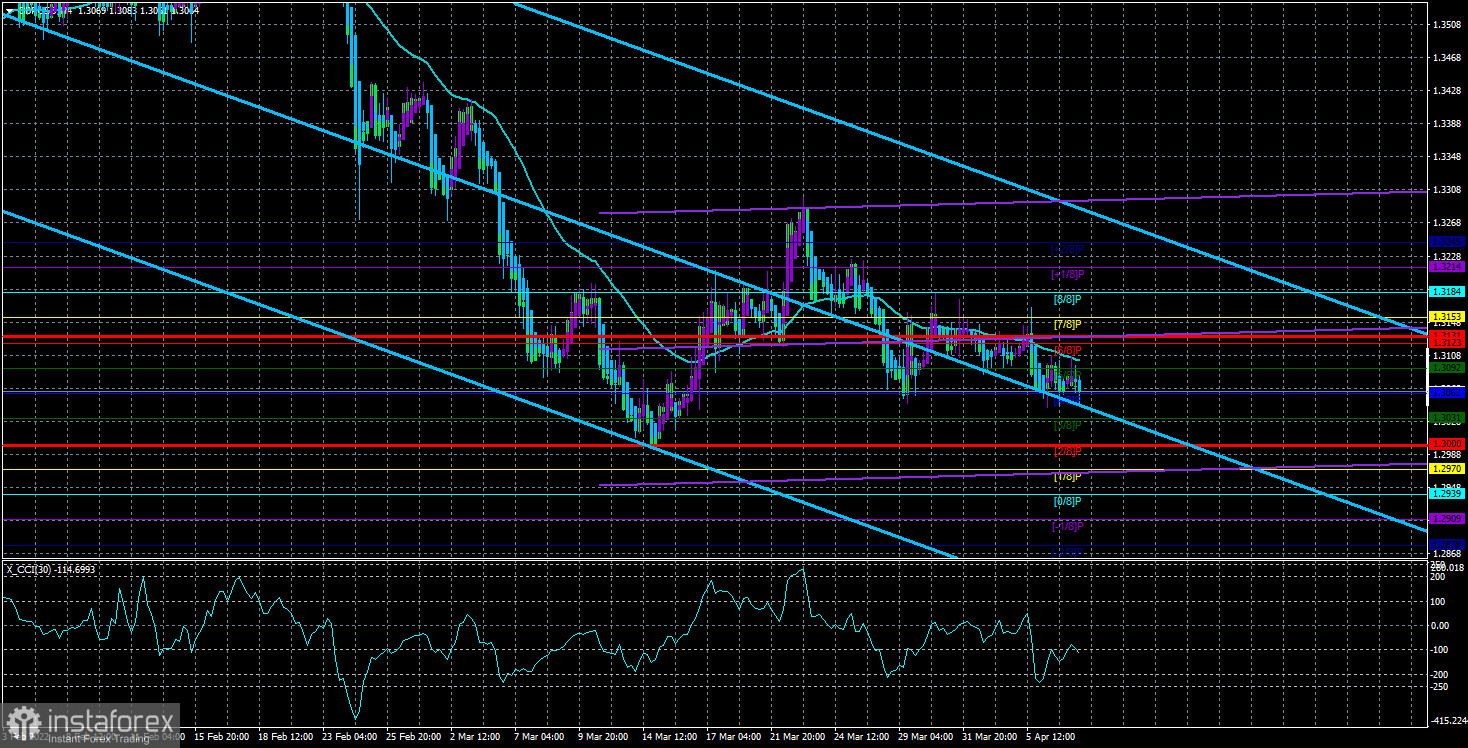Click the 1.3031 green price label
The height and width of the screenshot is (748, 1468).
(x=1447, y=418)
